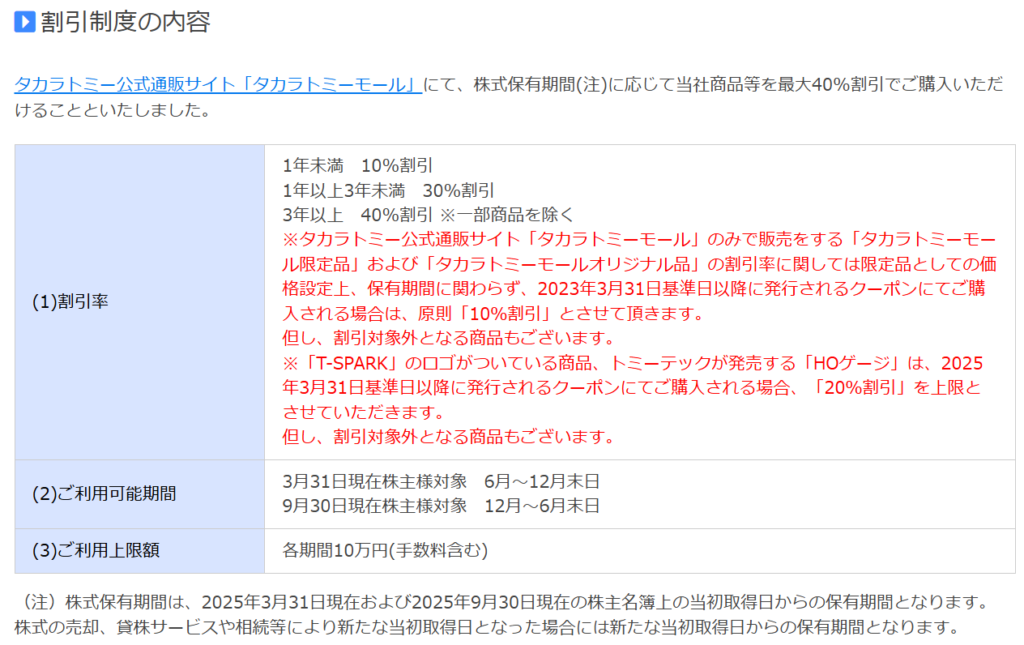Click the 1年以上3年未満 30%割引 line

click(389, 190)
